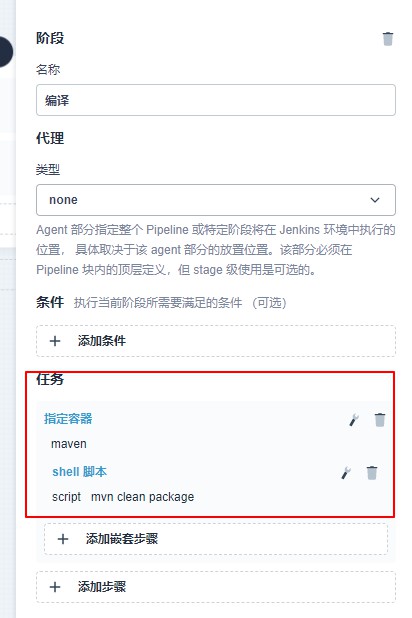This screenshot has width=412, height=618.
Task: Open the 指定容器 task link
Action: click(68, 419)
